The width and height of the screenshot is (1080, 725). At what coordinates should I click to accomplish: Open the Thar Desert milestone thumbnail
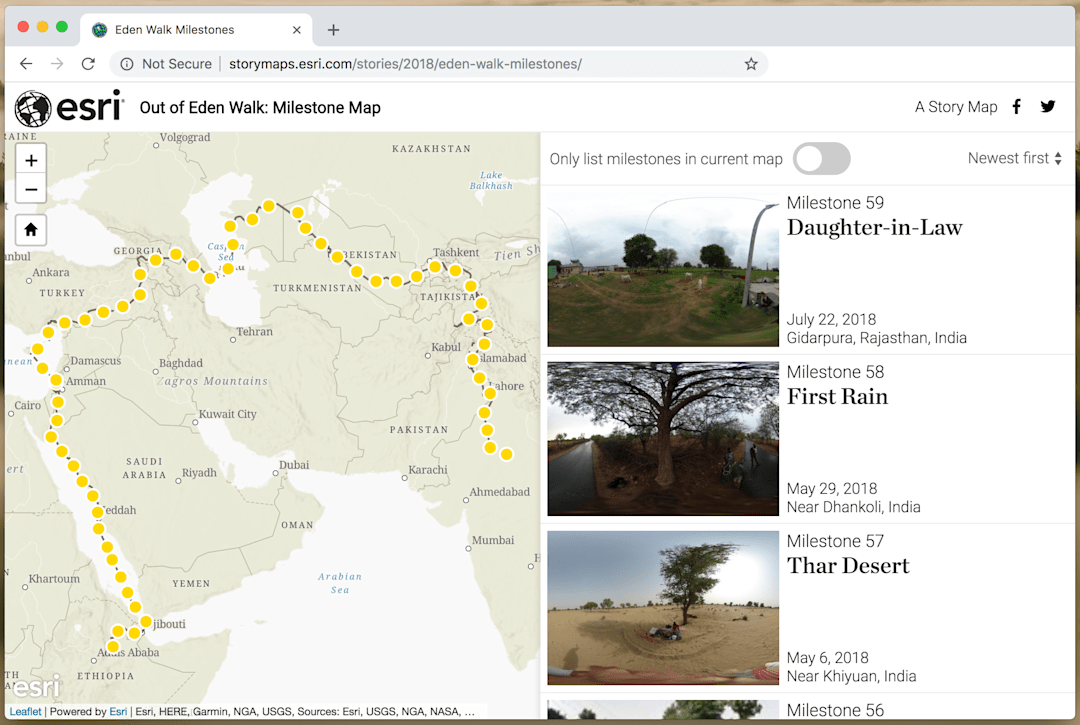pos(662,607)
